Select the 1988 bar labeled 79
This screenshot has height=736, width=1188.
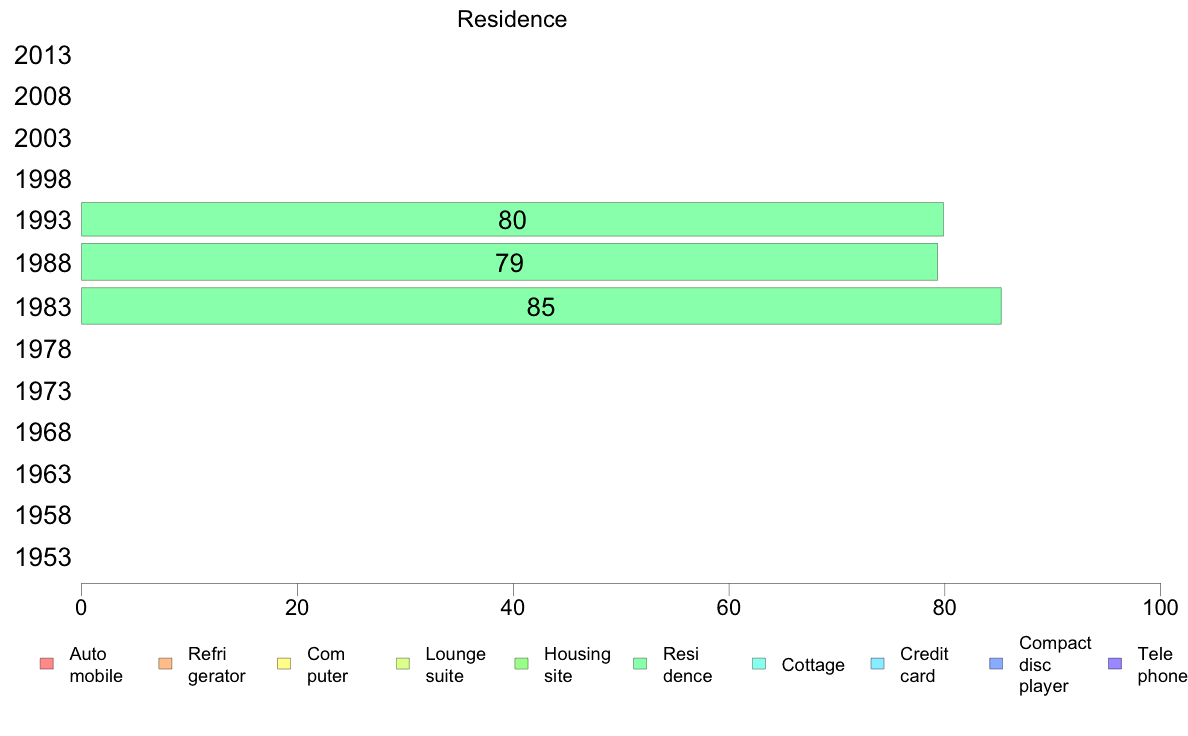[x=509, y=262]
